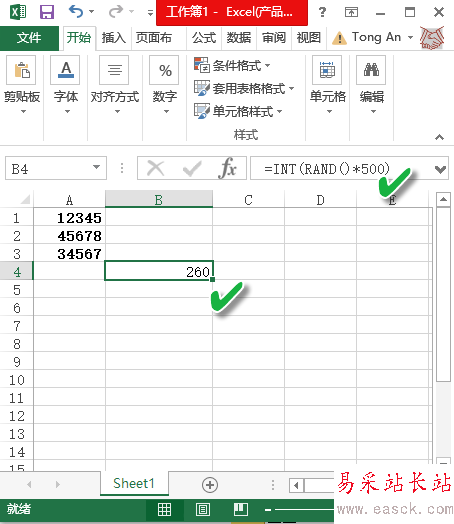Confirm entry with the formula bar checkmark
This screenshot has height=524, width=454.
[x=192, y=168]
